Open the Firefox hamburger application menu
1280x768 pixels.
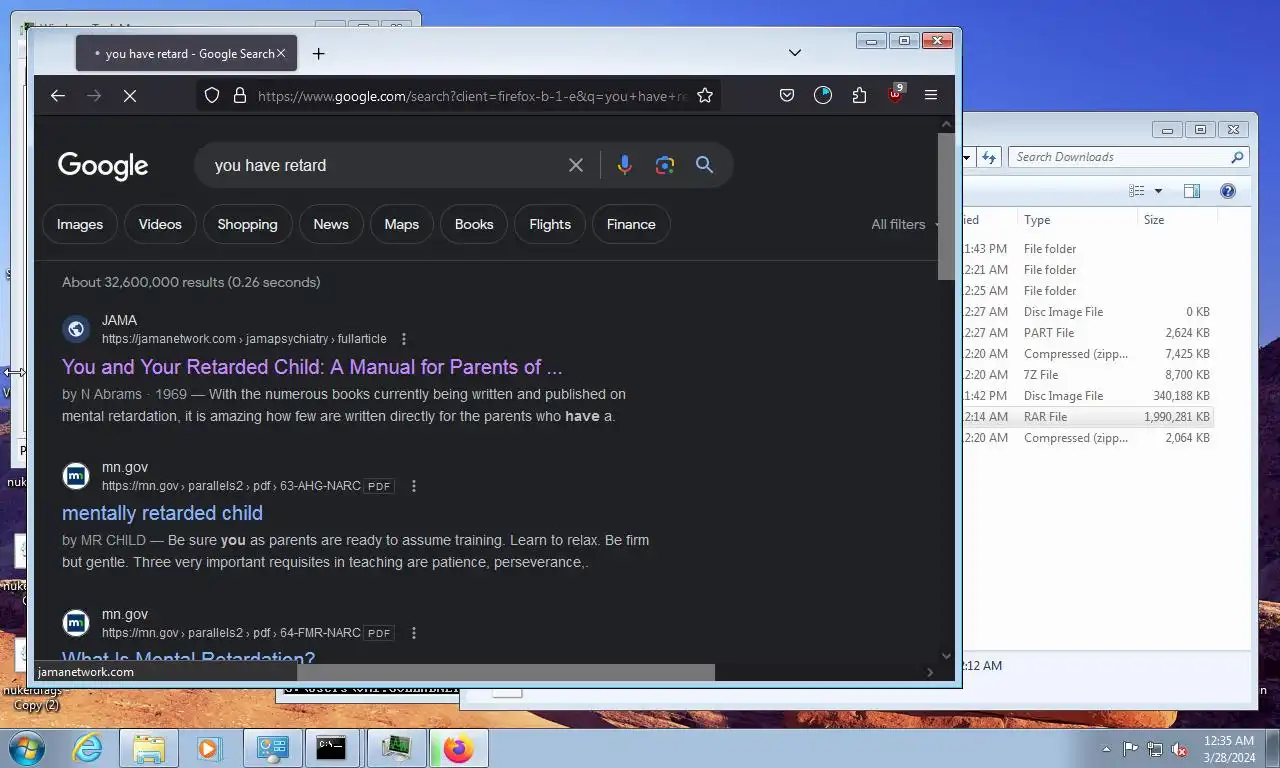[x=931, y=95]
